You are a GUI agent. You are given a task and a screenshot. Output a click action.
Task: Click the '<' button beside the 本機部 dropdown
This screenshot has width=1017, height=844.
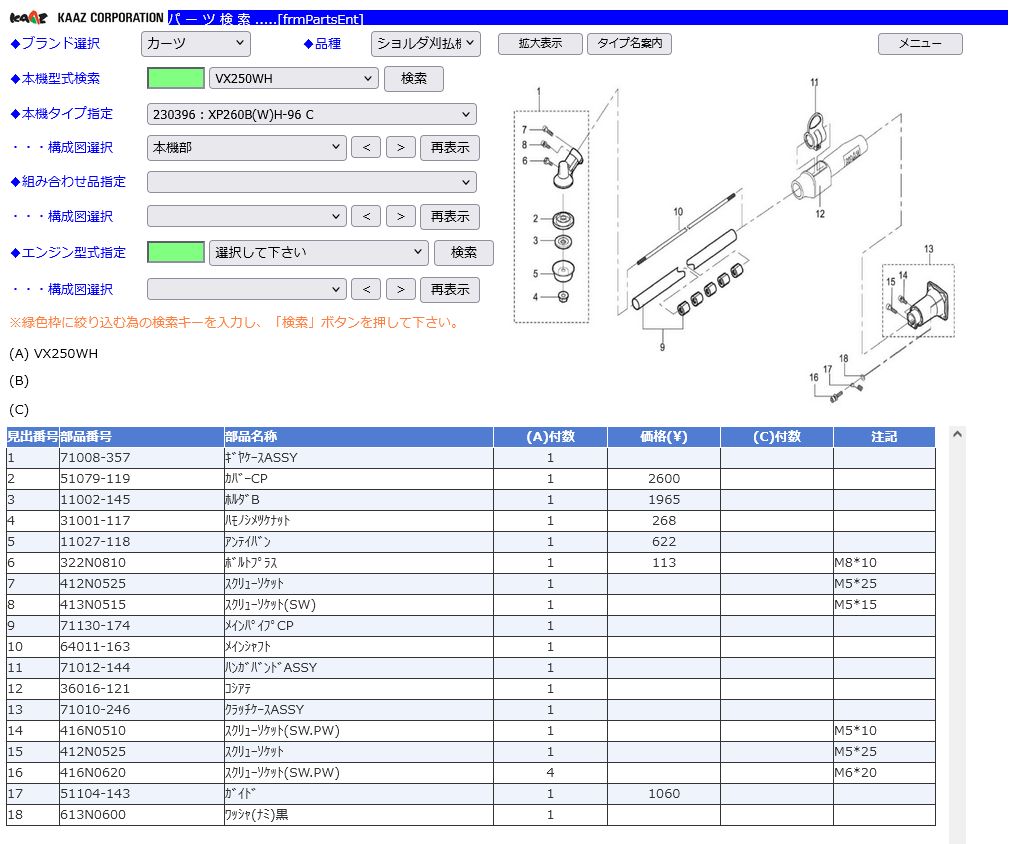click(366, 148)
